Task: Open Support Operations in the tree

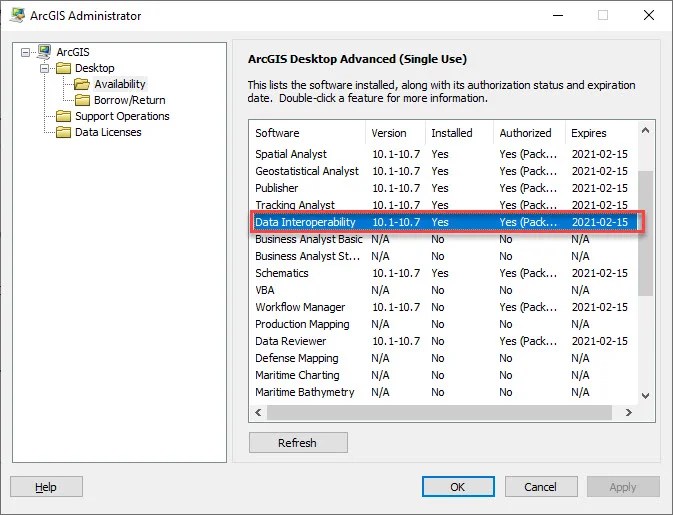Action: [x=122, y=116]
